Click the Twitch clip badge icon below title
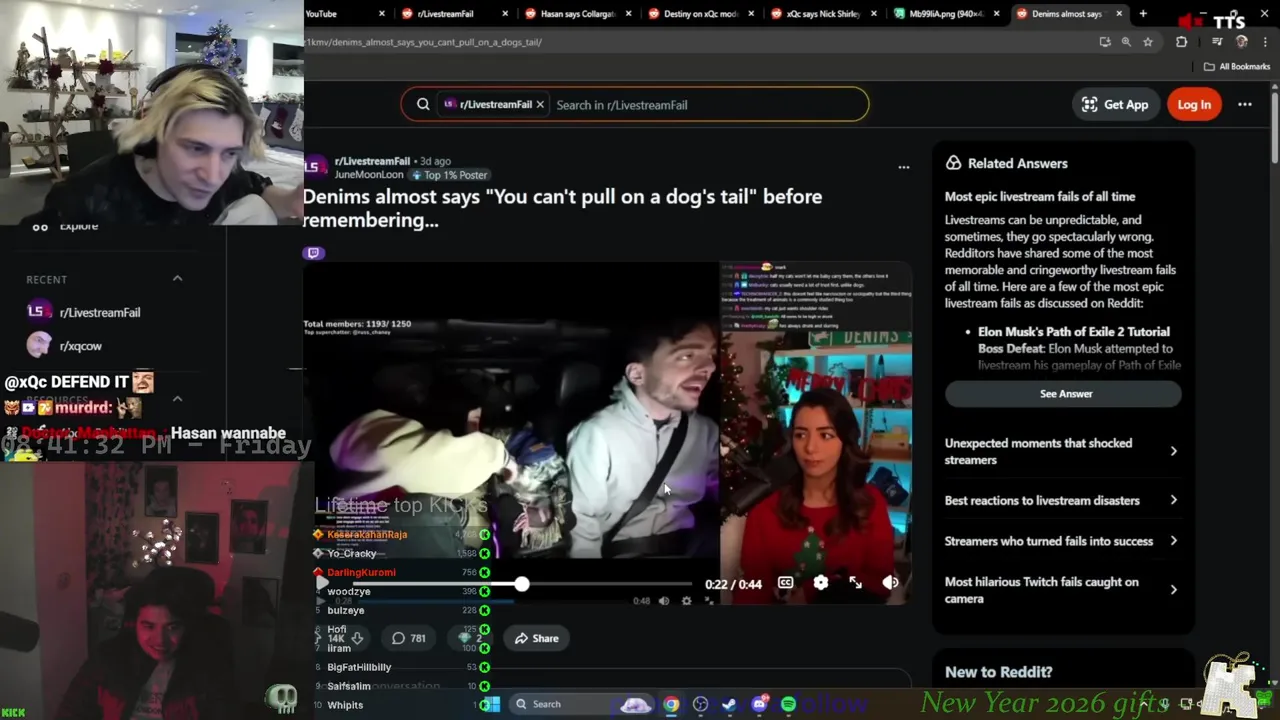The image size is (1280, 720). pyautogui.click(x=314, y=253)
